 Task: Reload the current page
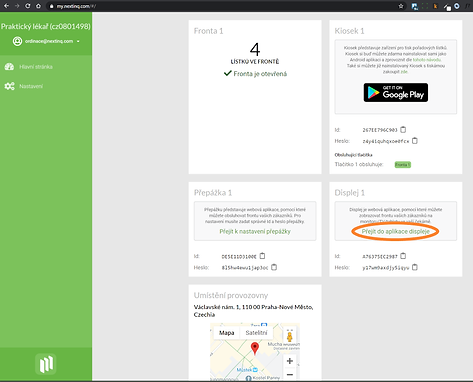pos(28,6)
